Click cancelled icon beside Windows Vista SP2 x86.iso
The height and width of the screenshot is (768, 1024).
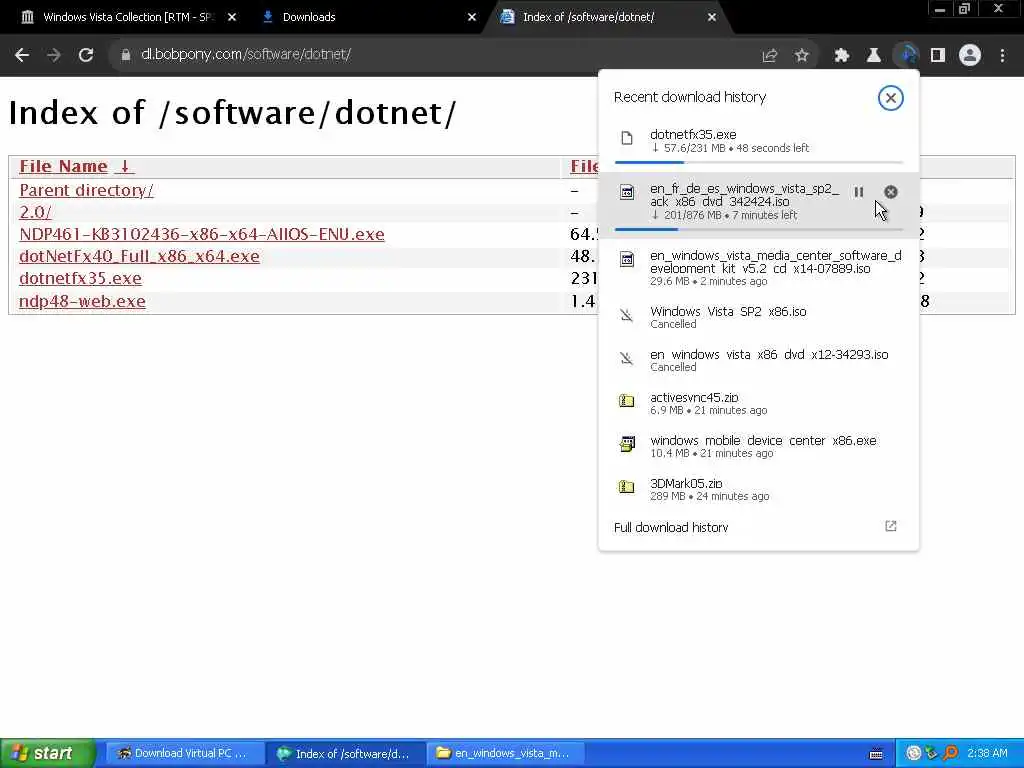coord(627,316)
